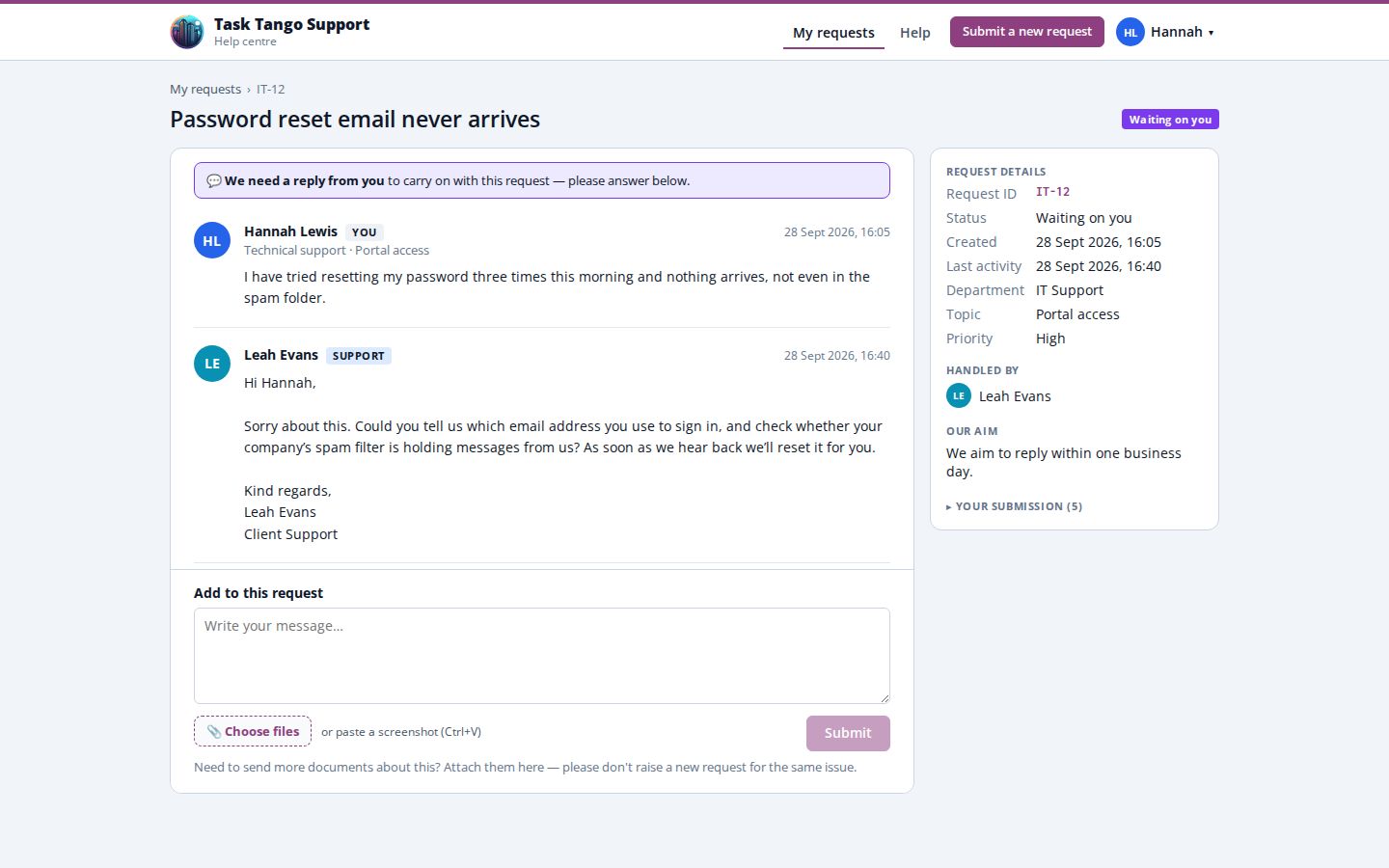
Task: Click Leah Evans's LE message avatar
Action: tap(212, 364)
